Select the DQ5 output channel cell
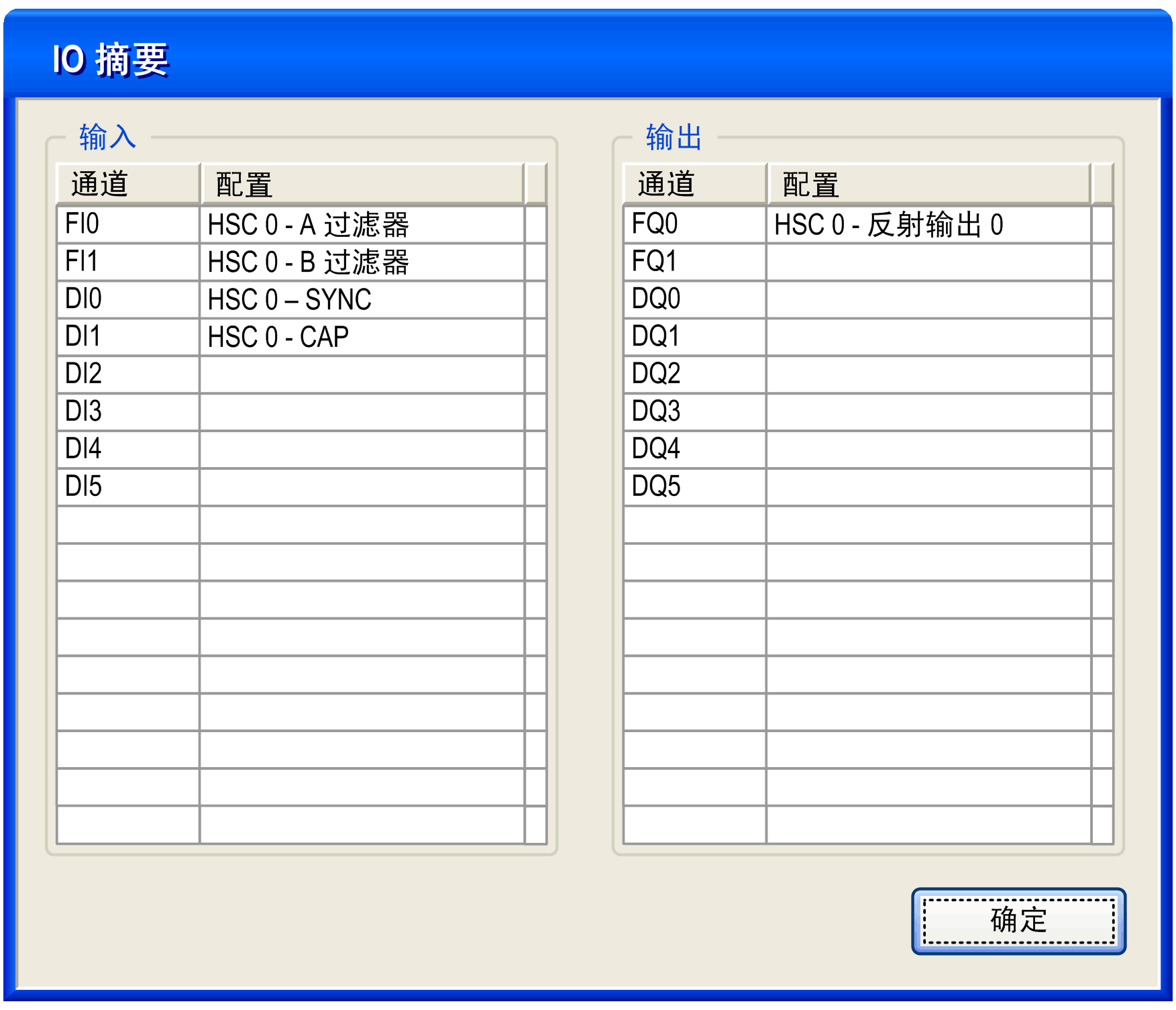 click(x=694, y=487)
